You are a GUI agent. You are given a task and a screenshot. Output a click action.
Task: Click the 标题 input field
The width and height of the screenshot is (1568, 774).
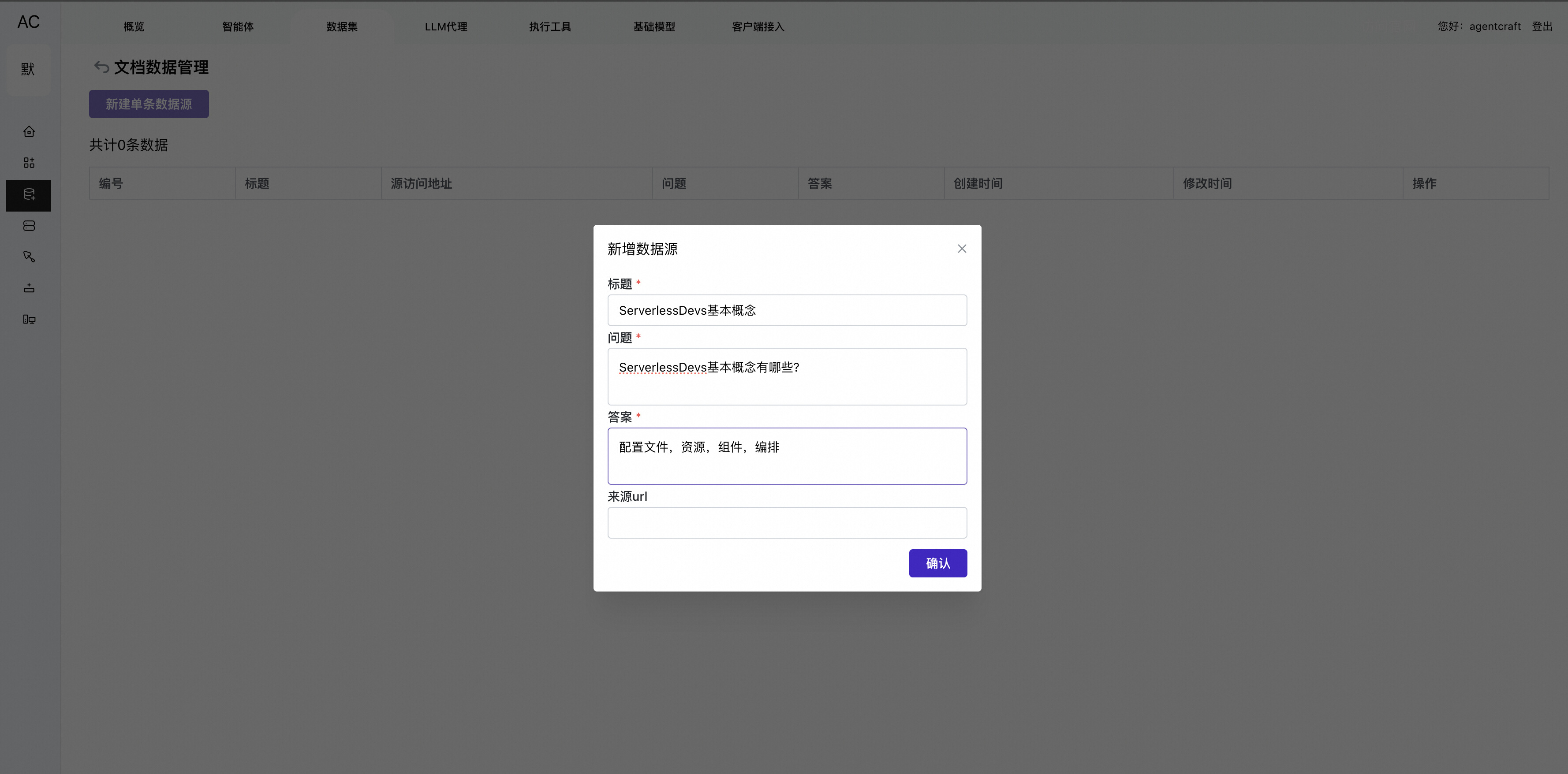point(787,310)
